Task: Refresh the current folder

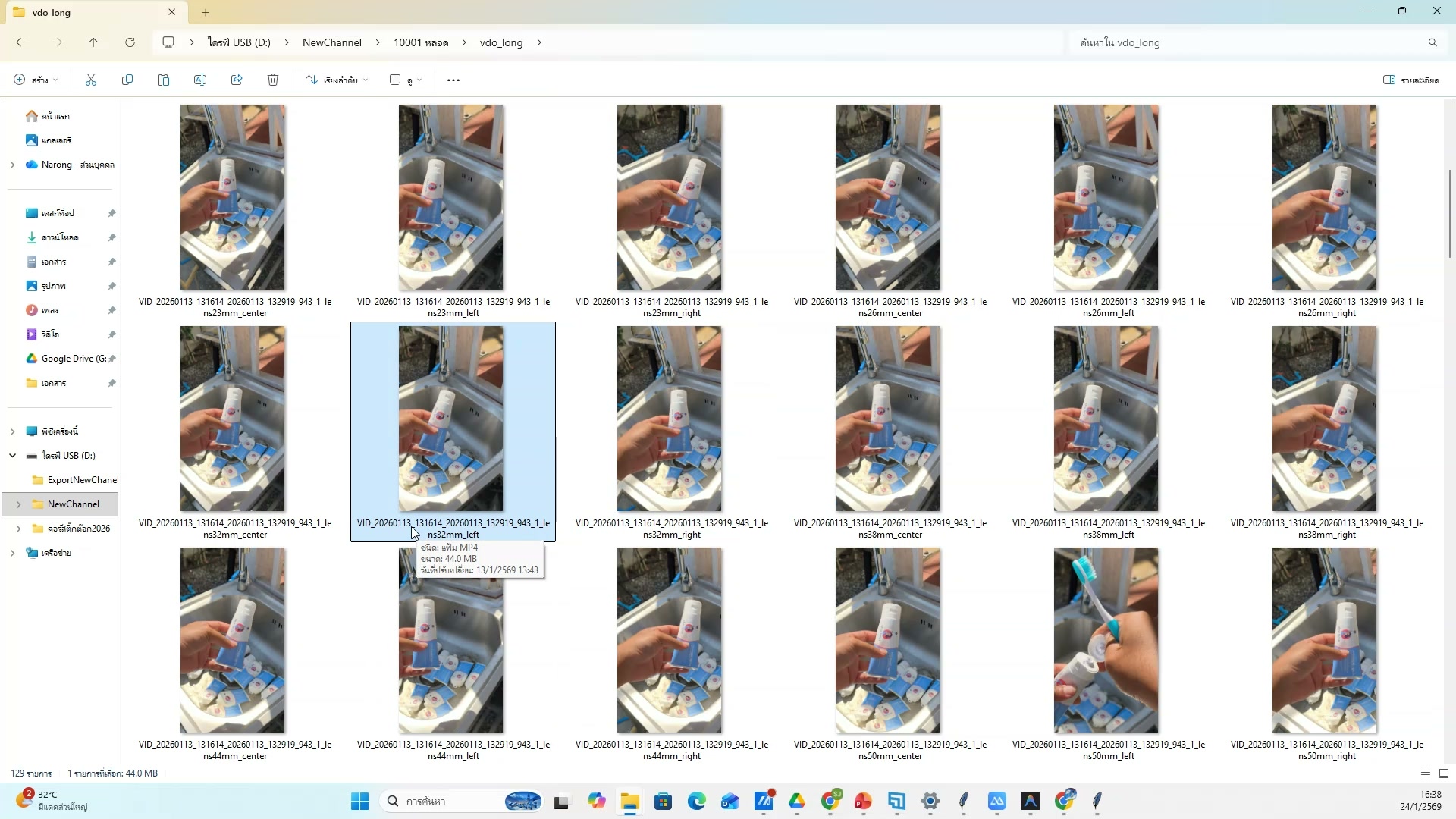Action: coord(130,42)
